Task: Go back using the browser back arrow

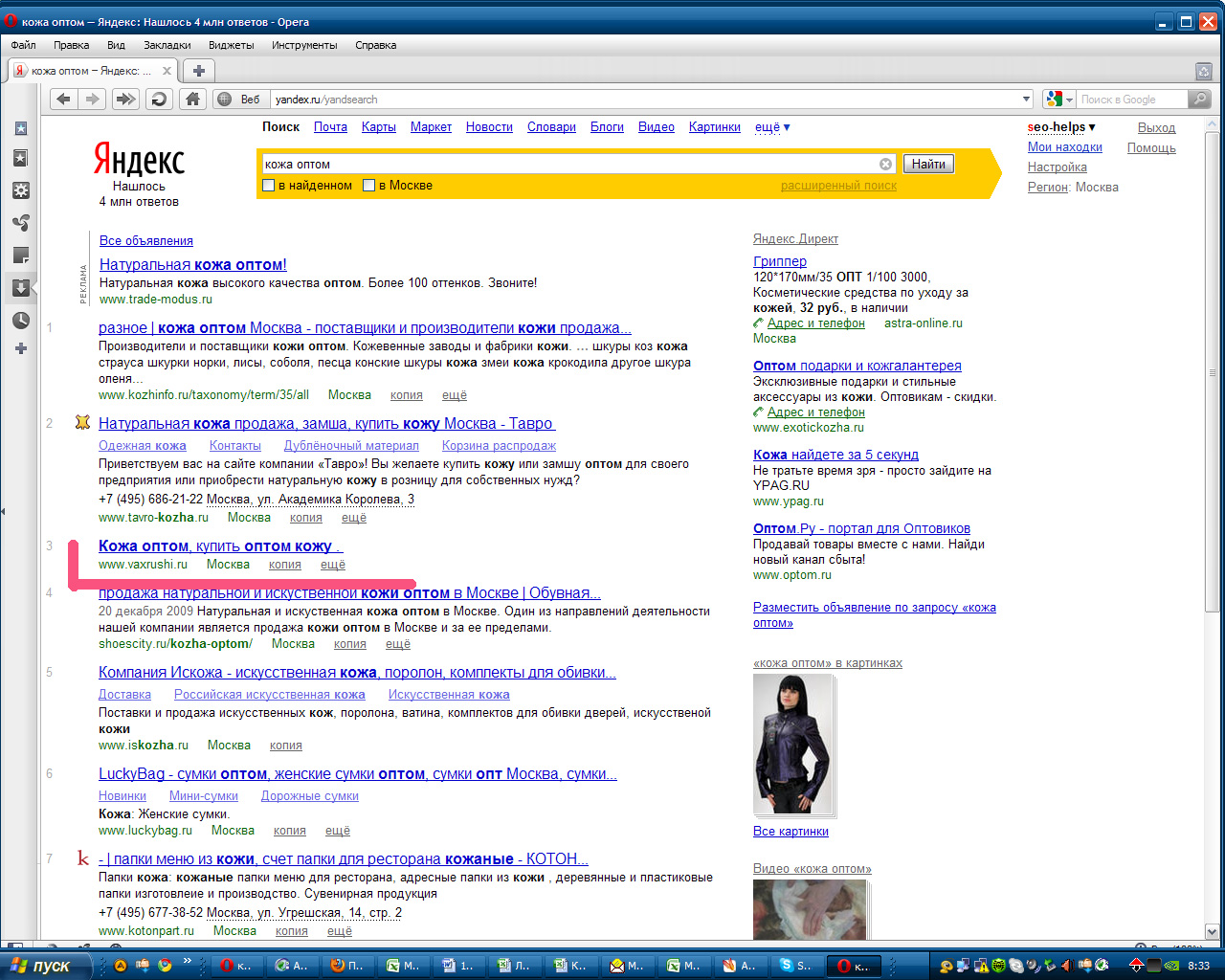Action: 63,99
